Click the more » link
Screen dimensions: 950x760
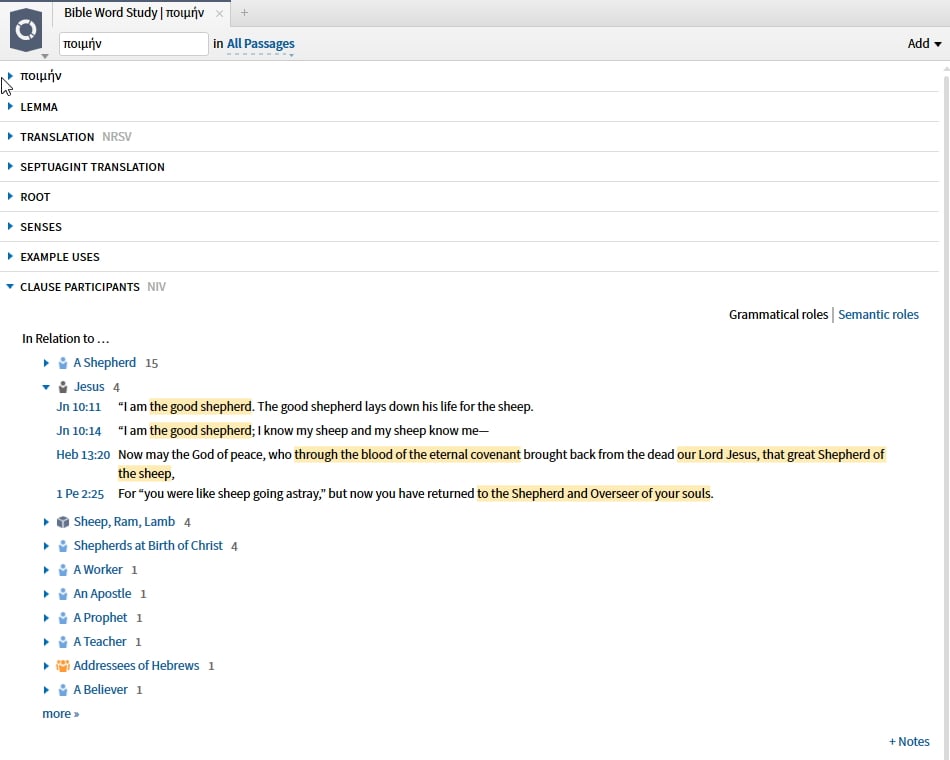click(x=61, y=714)
